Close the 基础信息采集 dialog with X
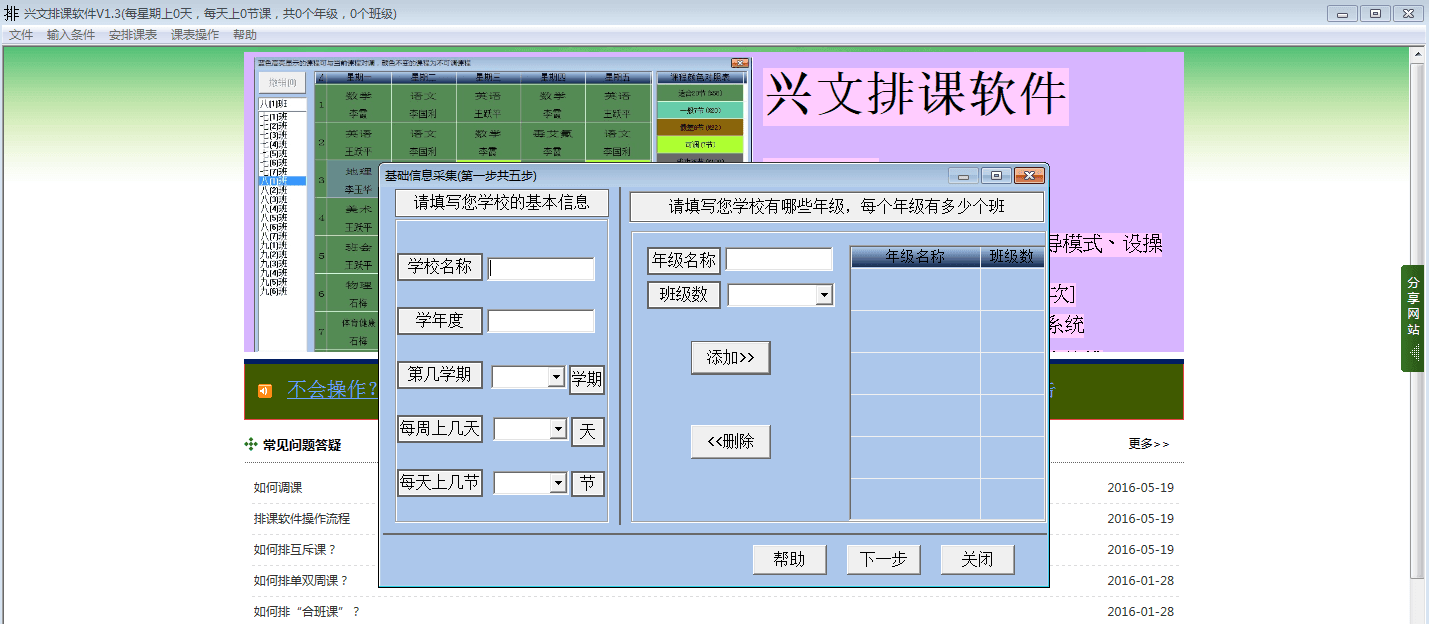 1029,176
